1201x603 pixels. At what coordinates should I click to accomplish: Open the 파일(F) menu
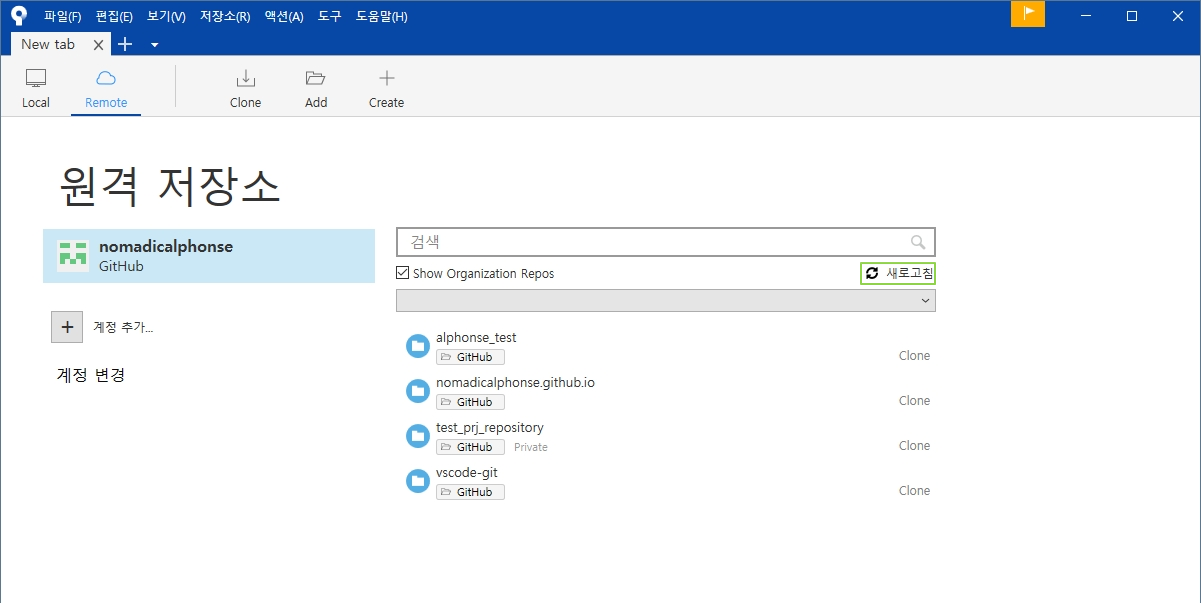pos(63,17)
